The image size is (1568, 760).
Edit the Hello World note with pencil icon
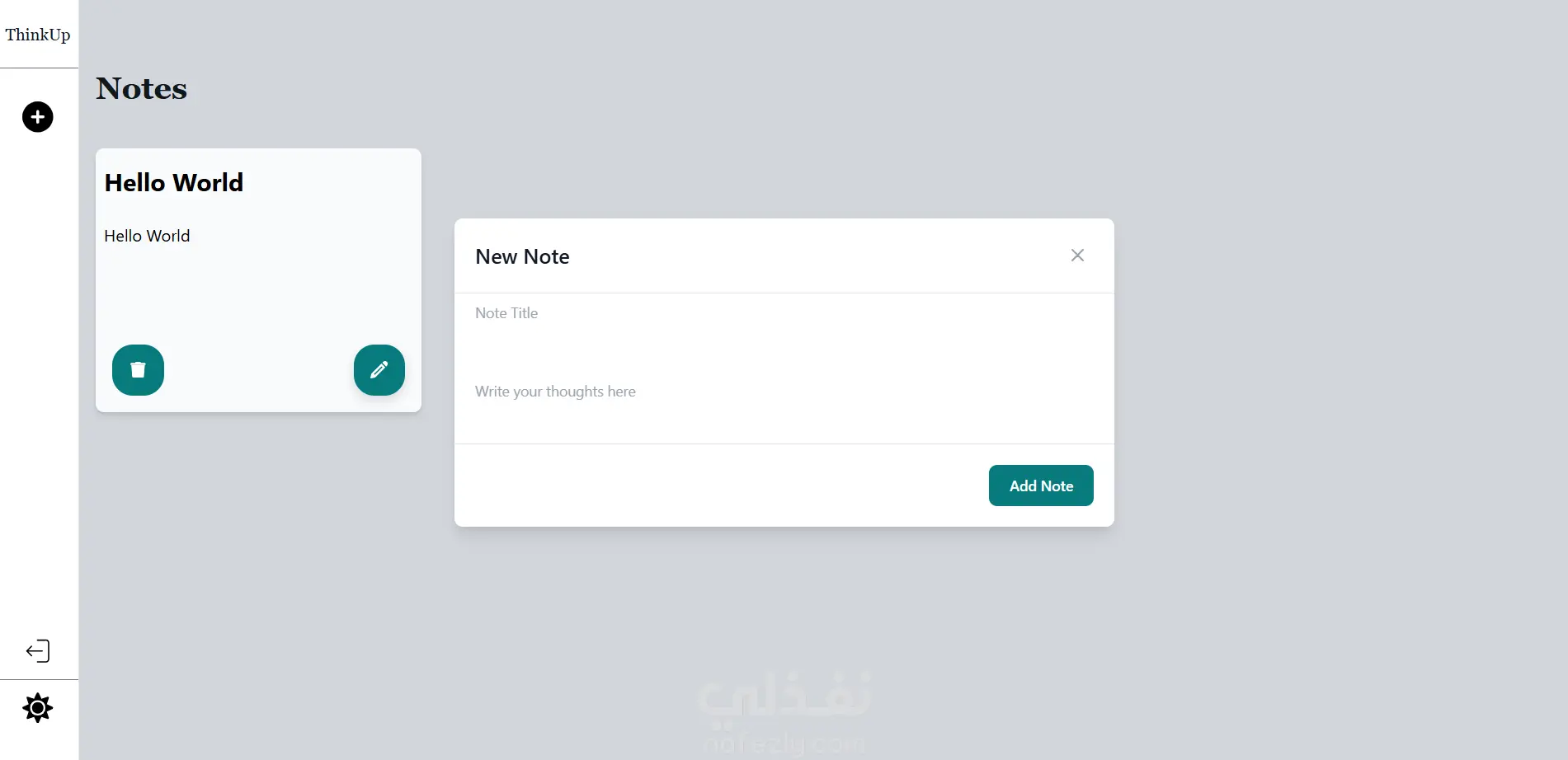tap(379, 370)
